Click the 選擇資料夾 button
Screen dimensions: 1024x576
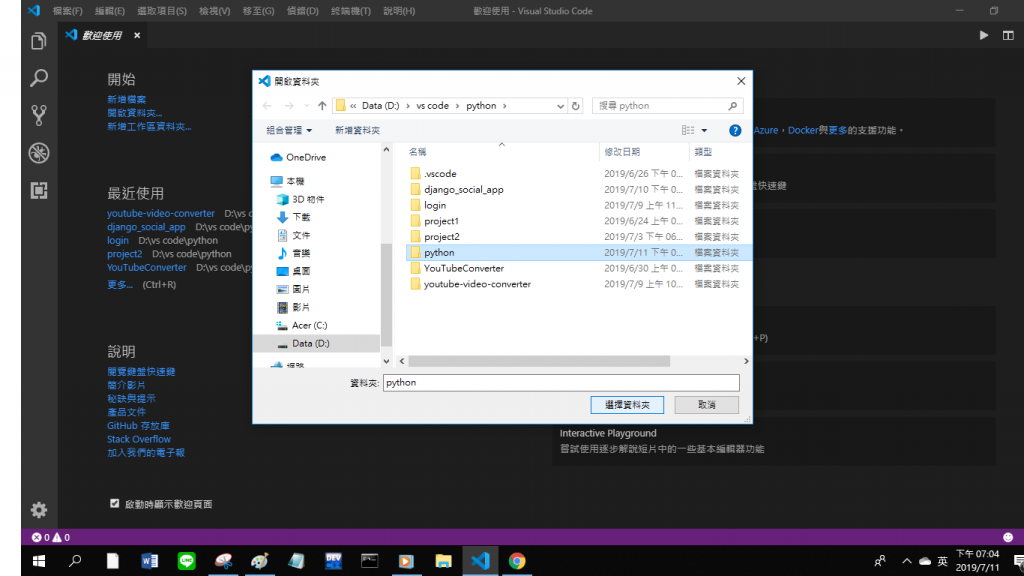[627, 405]
